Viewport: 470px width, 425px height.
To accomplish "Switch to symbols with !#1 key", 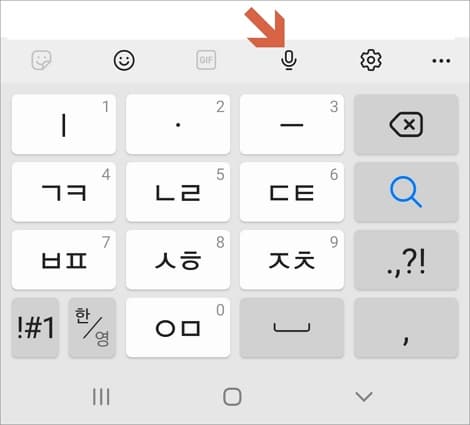I will [35, 328].
